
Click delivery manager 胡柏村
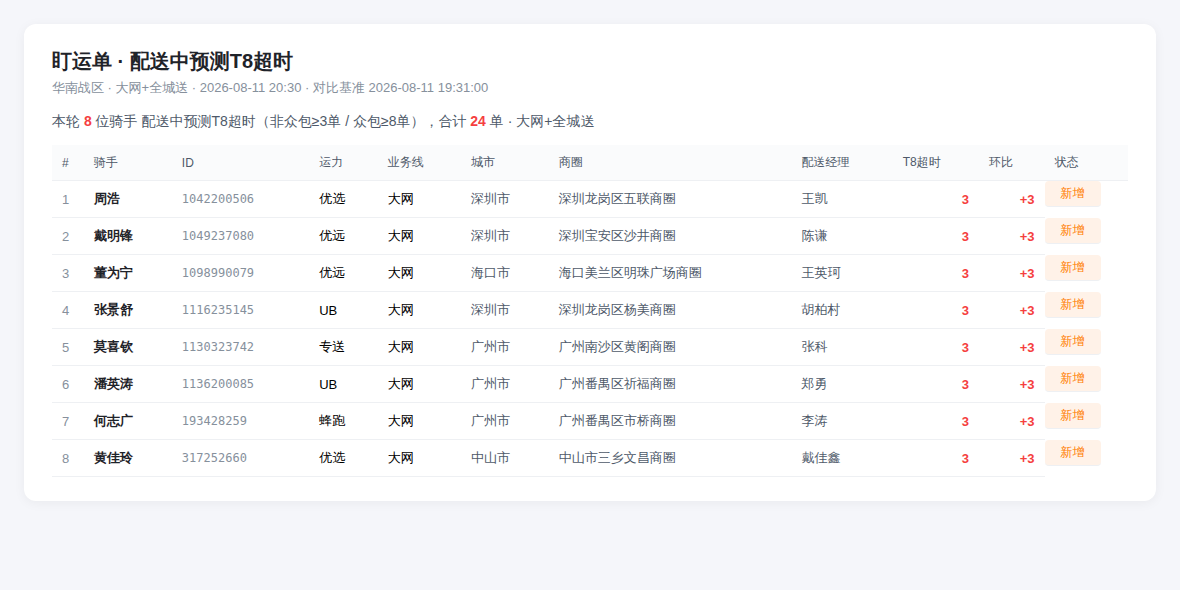pos(821,310)
